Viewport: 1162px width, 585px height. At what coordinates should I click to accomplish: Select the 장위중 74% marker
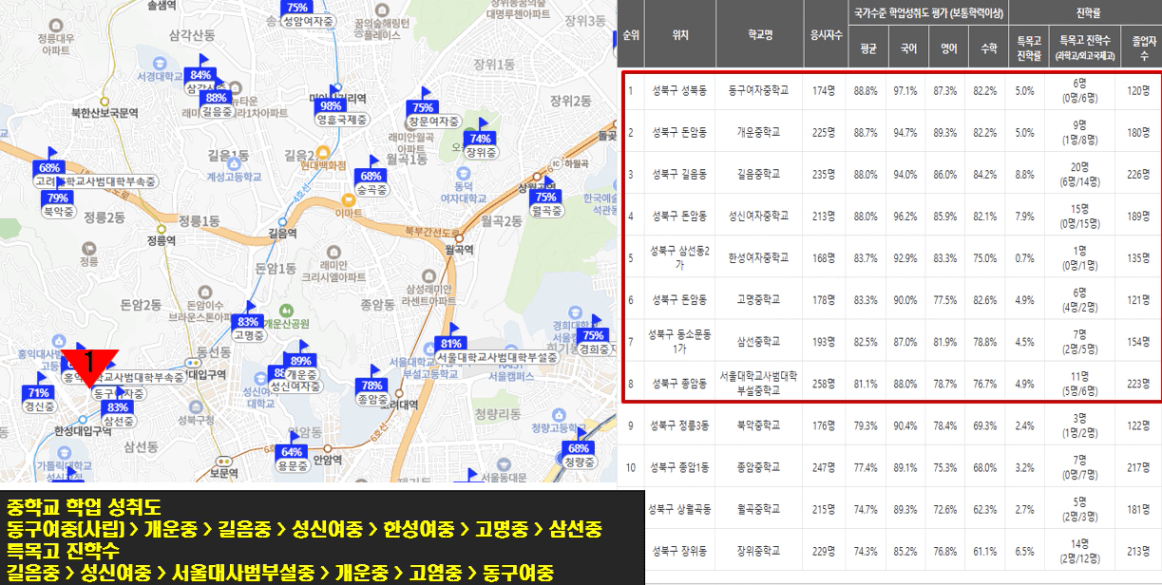[480, 138]
